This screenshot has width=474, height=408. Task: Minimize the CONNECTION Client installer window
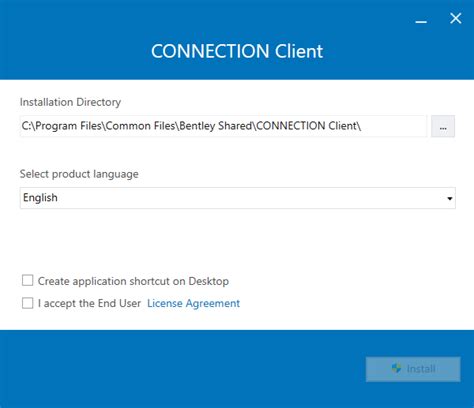pos(421,21)
